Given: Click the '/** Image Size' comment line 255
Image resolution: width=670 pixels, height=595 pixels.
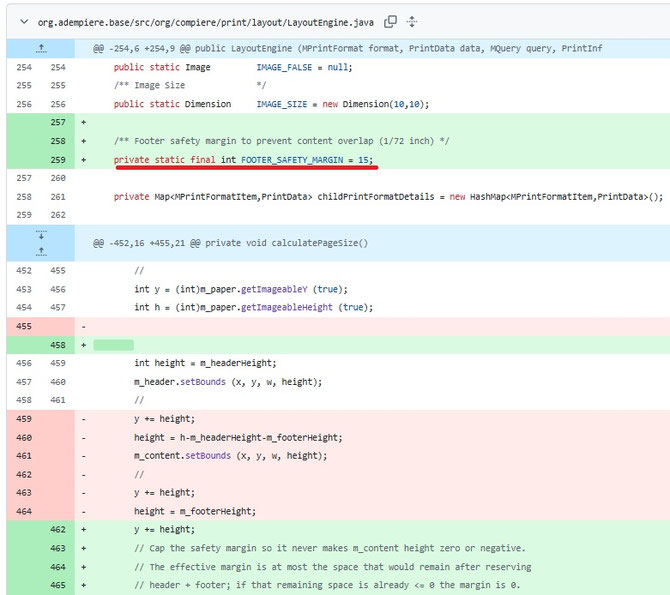Looking at the screenshot, I should point(190,85).
